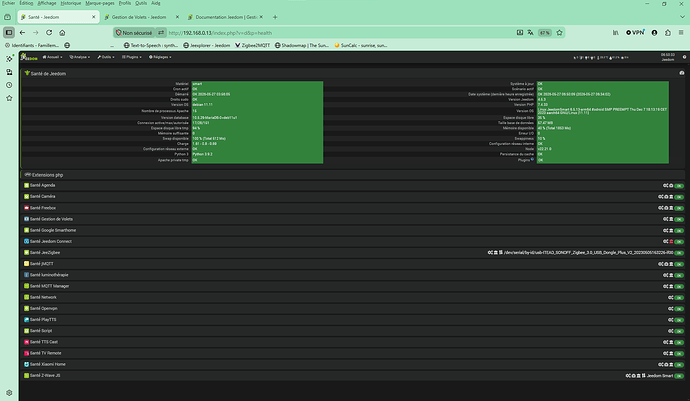Select the Santé - Jeedom tab
The image size is (690, 401).
58,17
